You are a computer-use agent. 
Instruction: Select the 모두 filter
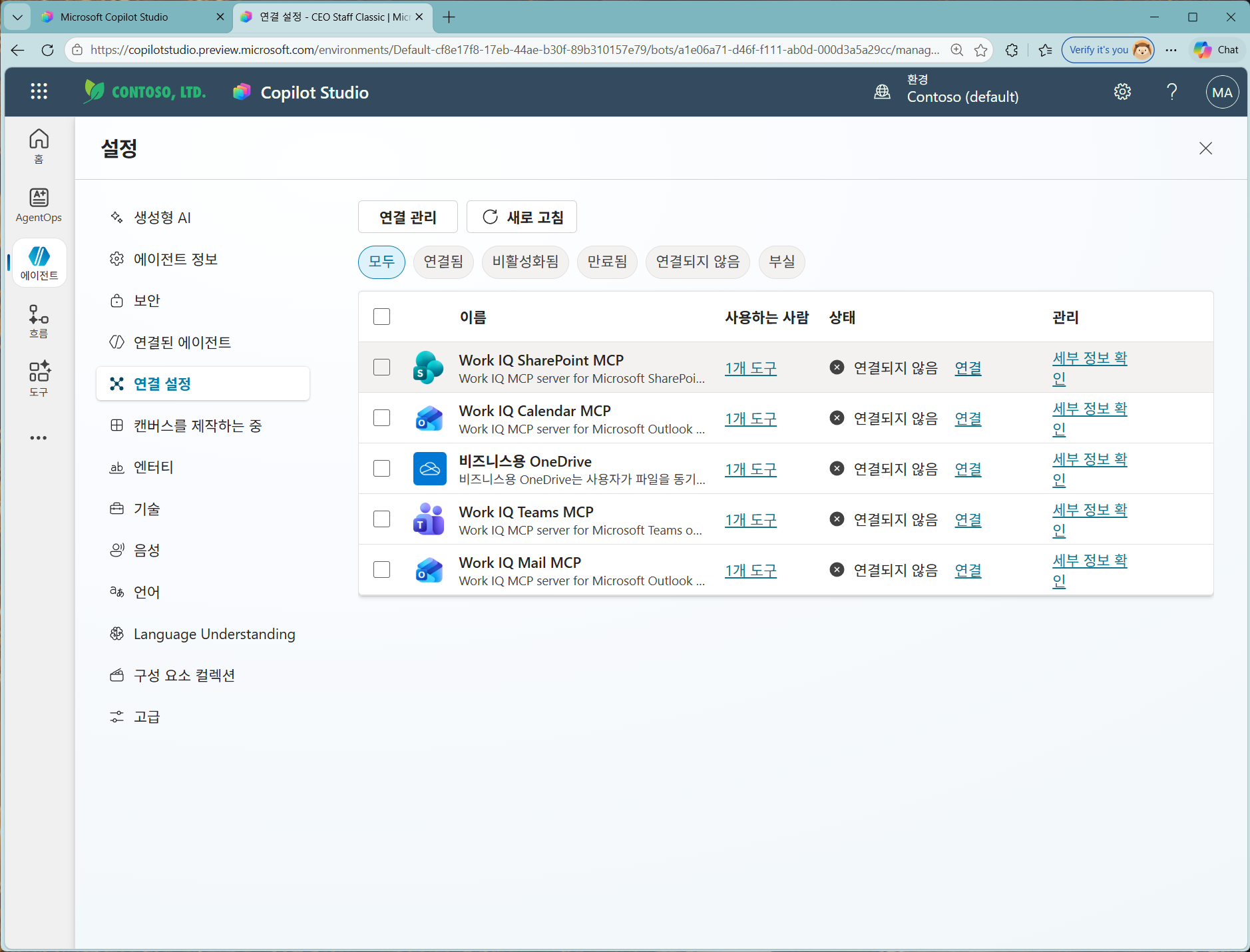pyautogui.click(x=381, y=262)
